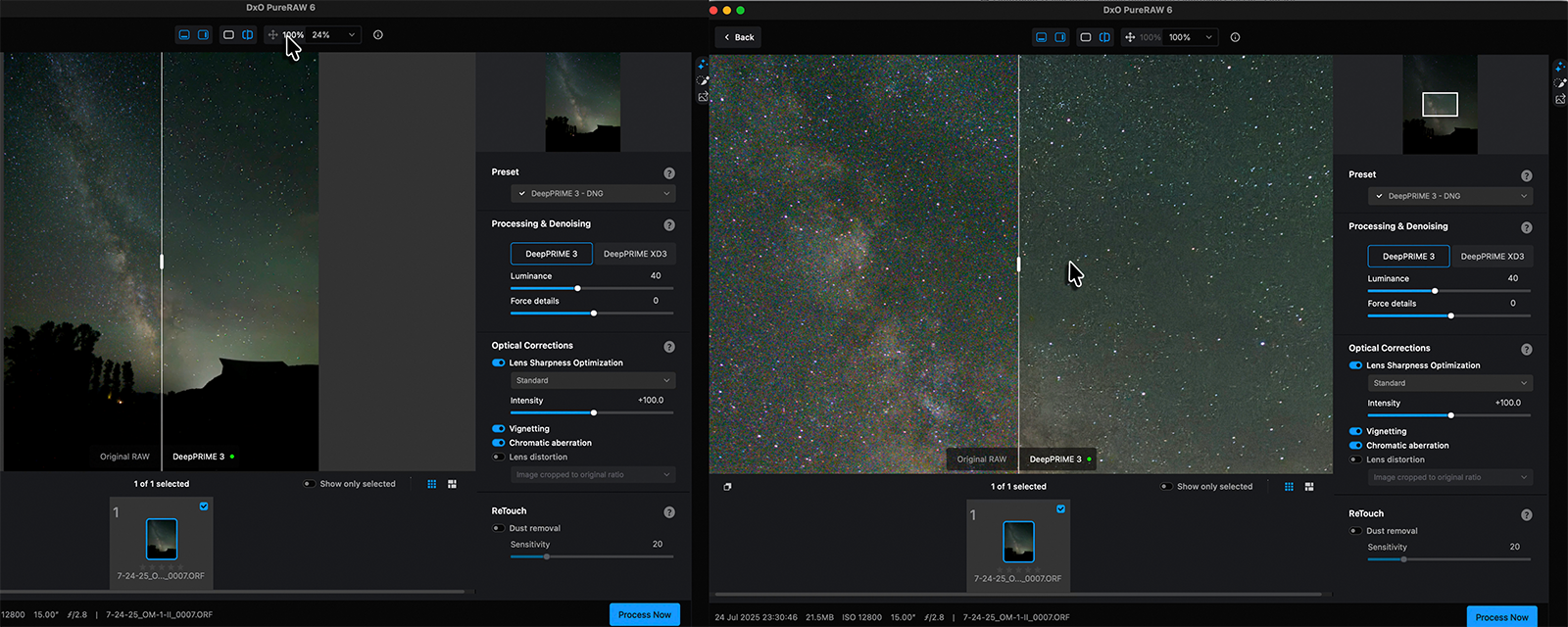Toggle Show only selected in left window

tap(309, 484)
